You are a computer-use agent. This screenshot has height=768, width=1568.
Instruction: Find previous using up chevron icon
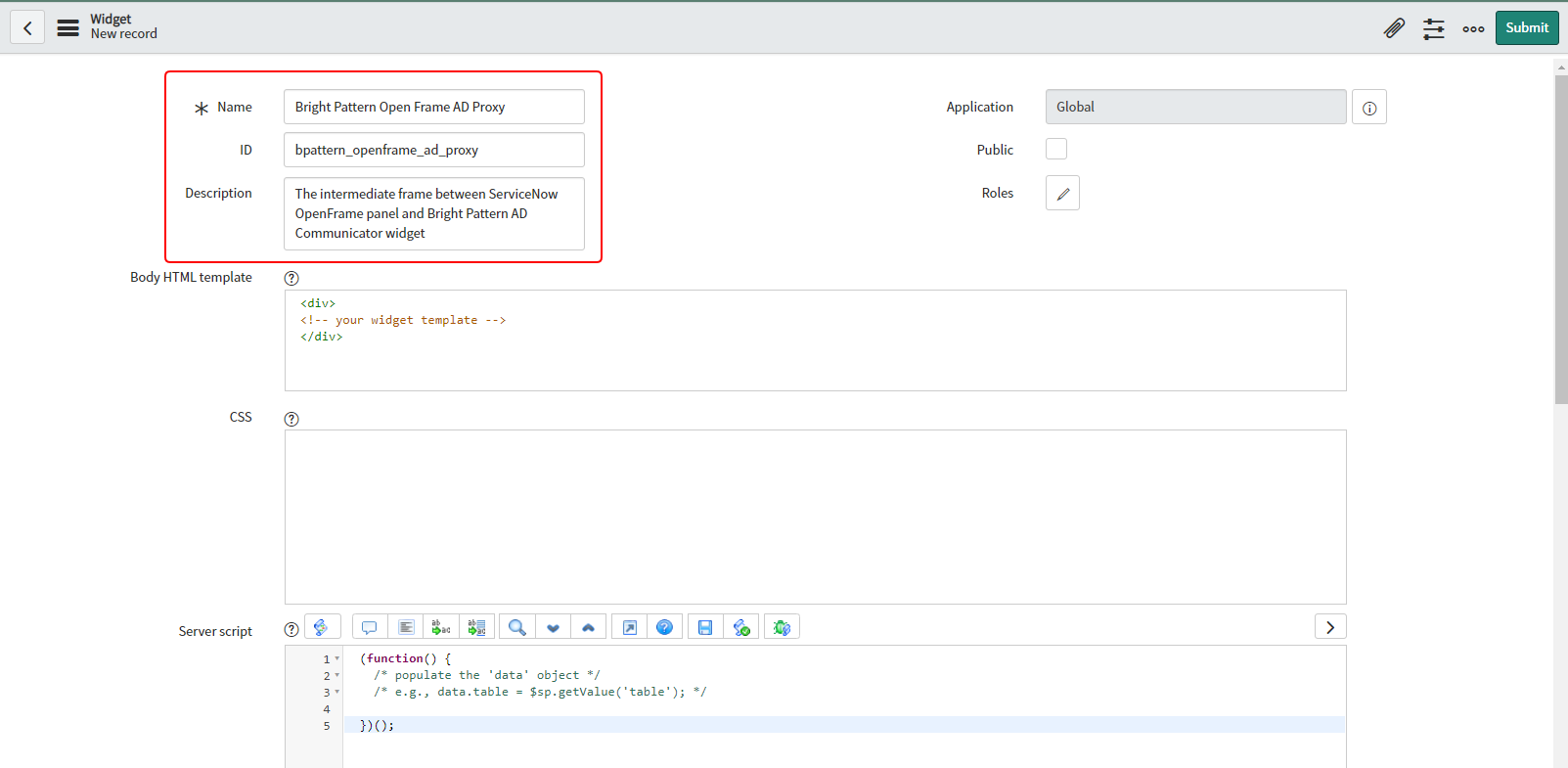588,627
